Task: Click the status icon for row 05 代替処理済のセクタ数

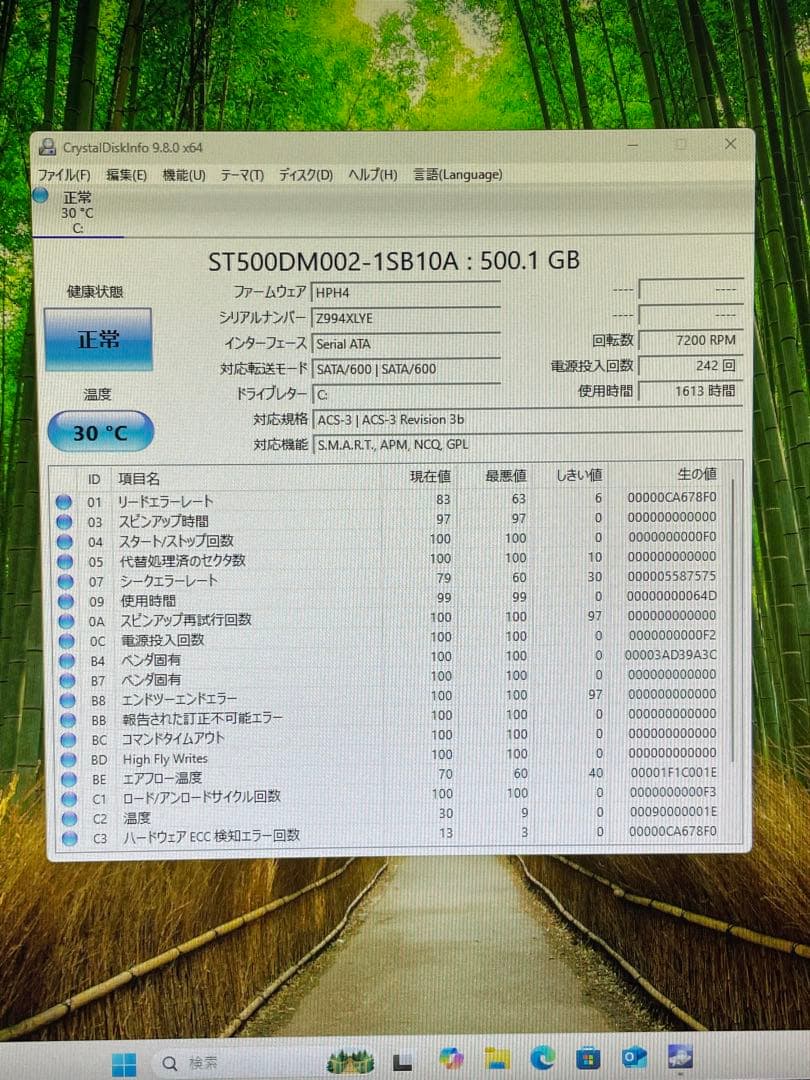Action: tap(65, 562)
